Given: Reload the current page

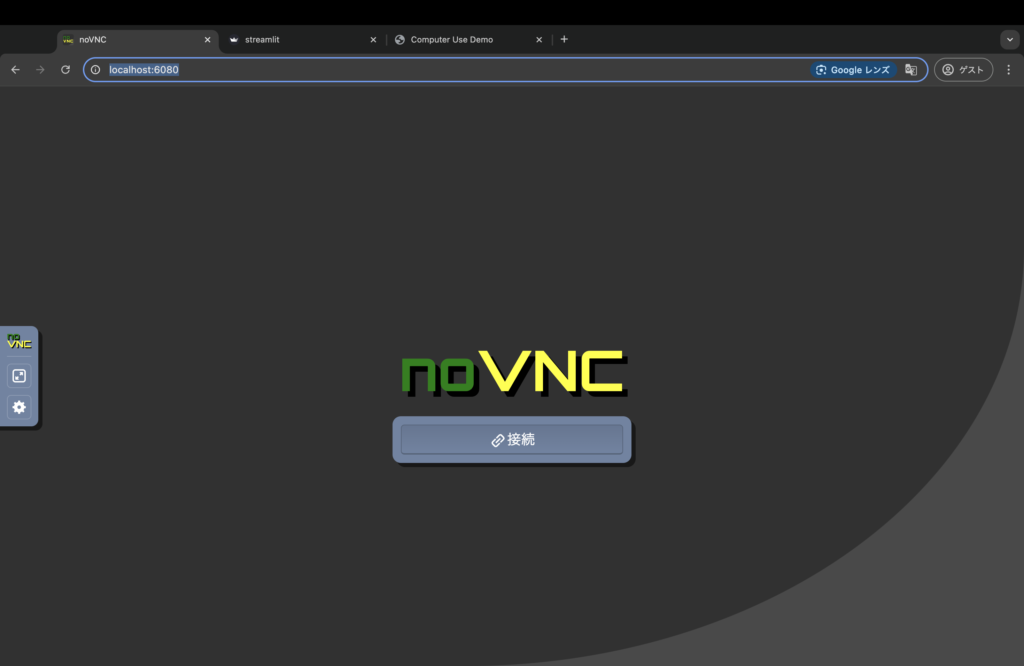Looking at the screenshot, I should (x=65, y=70).
